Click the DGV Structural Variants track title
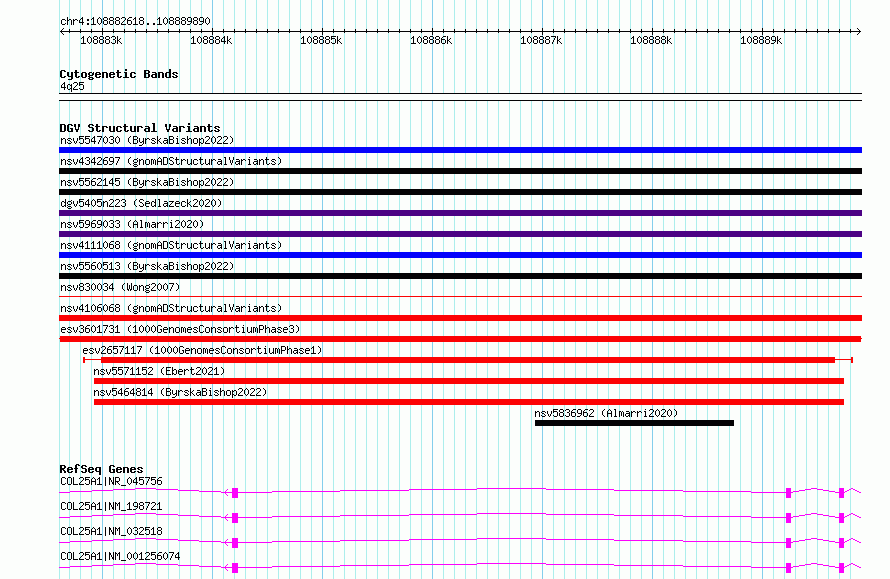 pos(140,128)
